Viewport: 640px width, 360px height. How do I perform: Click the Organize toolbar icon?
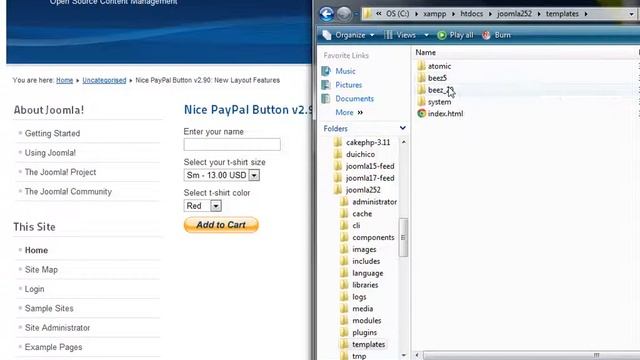click(327, 35)
